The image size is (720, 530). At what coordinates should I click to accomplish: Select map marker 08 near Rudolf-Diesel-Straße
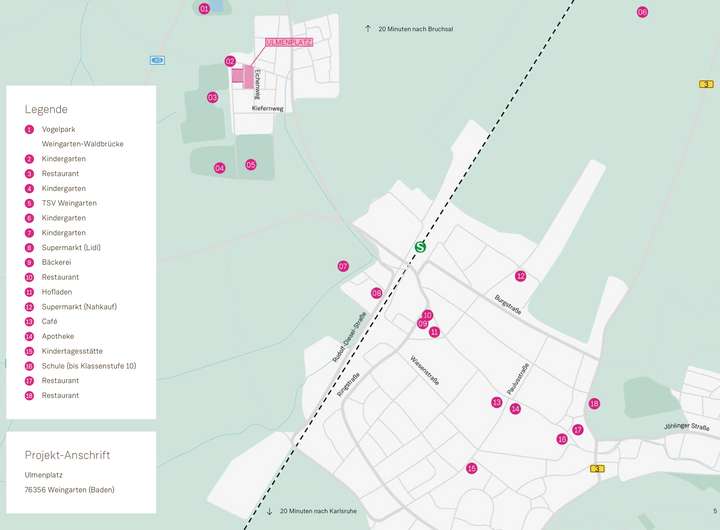377,293
